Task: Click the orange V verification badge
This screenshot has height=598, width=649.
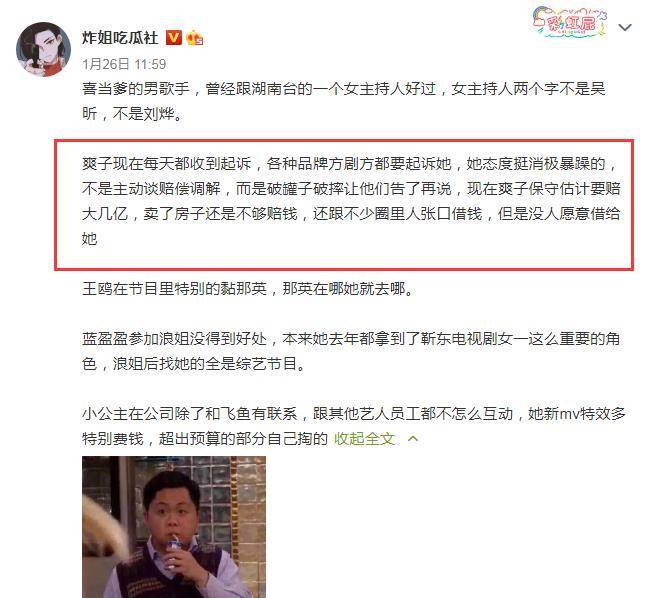Action: click(x=173, y=38)
